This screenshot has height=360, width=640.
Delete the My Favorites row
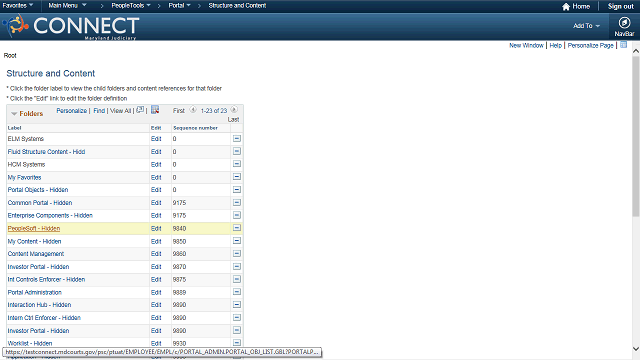(x=237, y=177)
